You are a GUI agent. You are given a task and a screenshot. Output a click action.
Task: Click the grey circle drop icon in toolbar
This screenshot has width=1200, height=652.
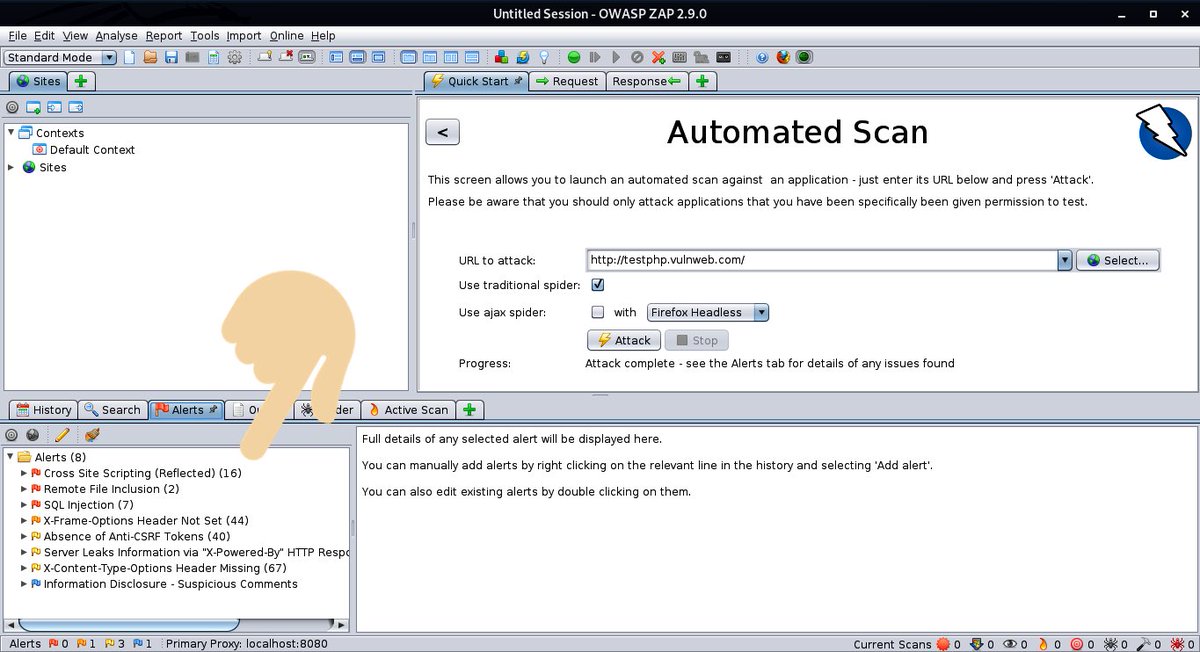pos(636,57)
